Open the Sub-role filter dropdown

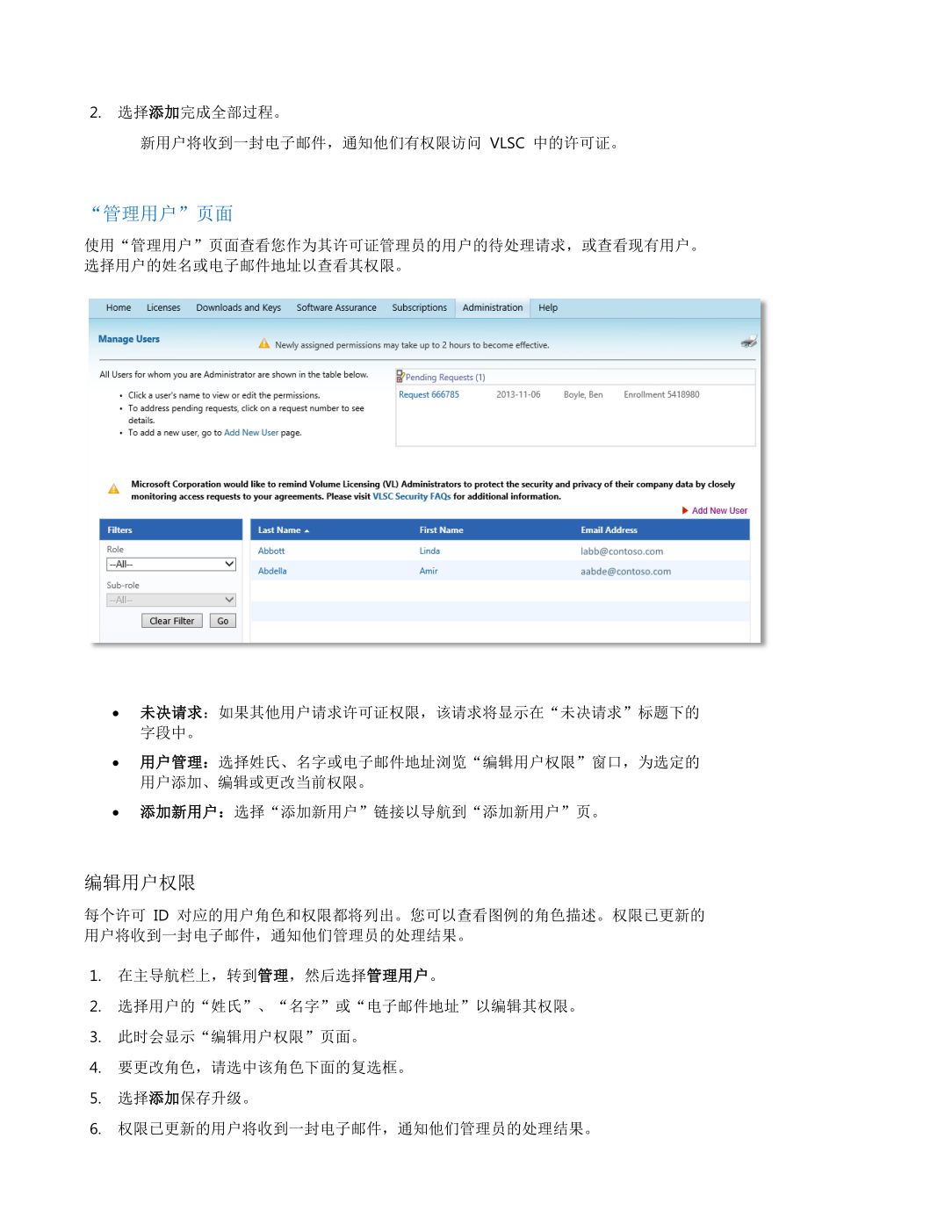click(171, 600)
